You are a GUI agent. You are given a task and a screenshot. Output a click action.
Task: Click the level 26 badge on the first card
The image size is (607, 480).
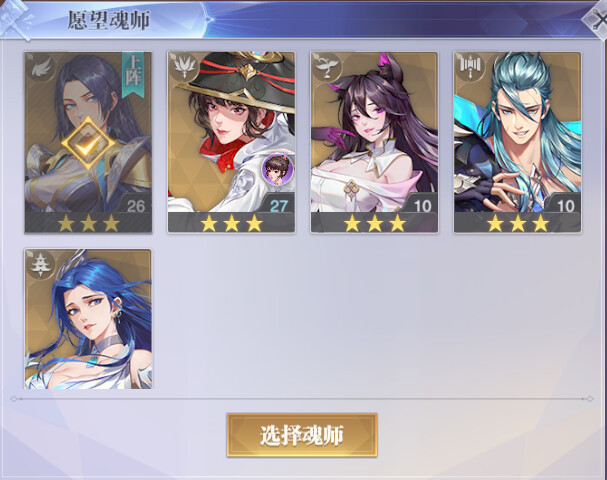coord(135,206)
